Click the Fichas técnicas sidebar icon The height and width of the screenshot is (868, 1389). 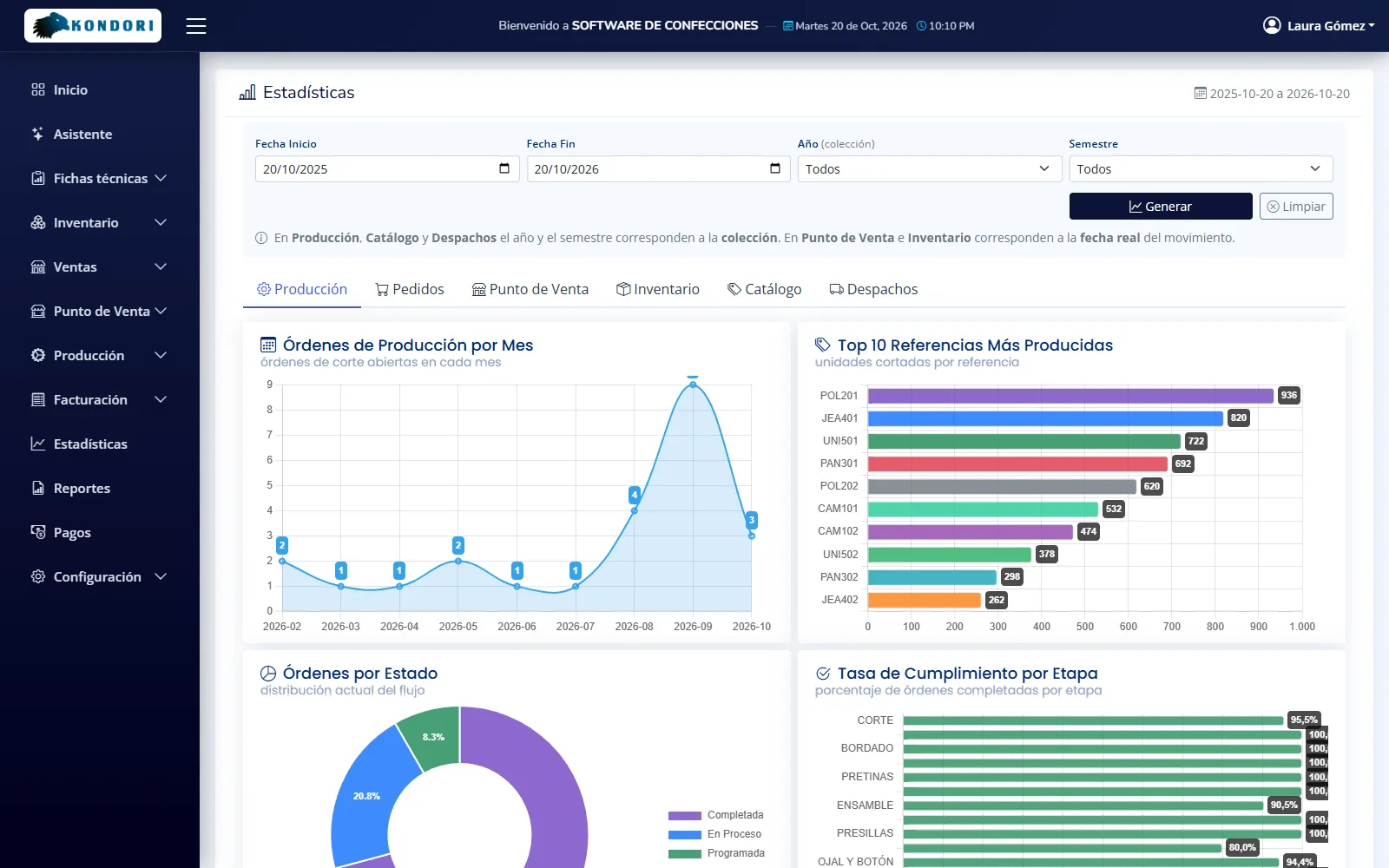coord(38,178)
